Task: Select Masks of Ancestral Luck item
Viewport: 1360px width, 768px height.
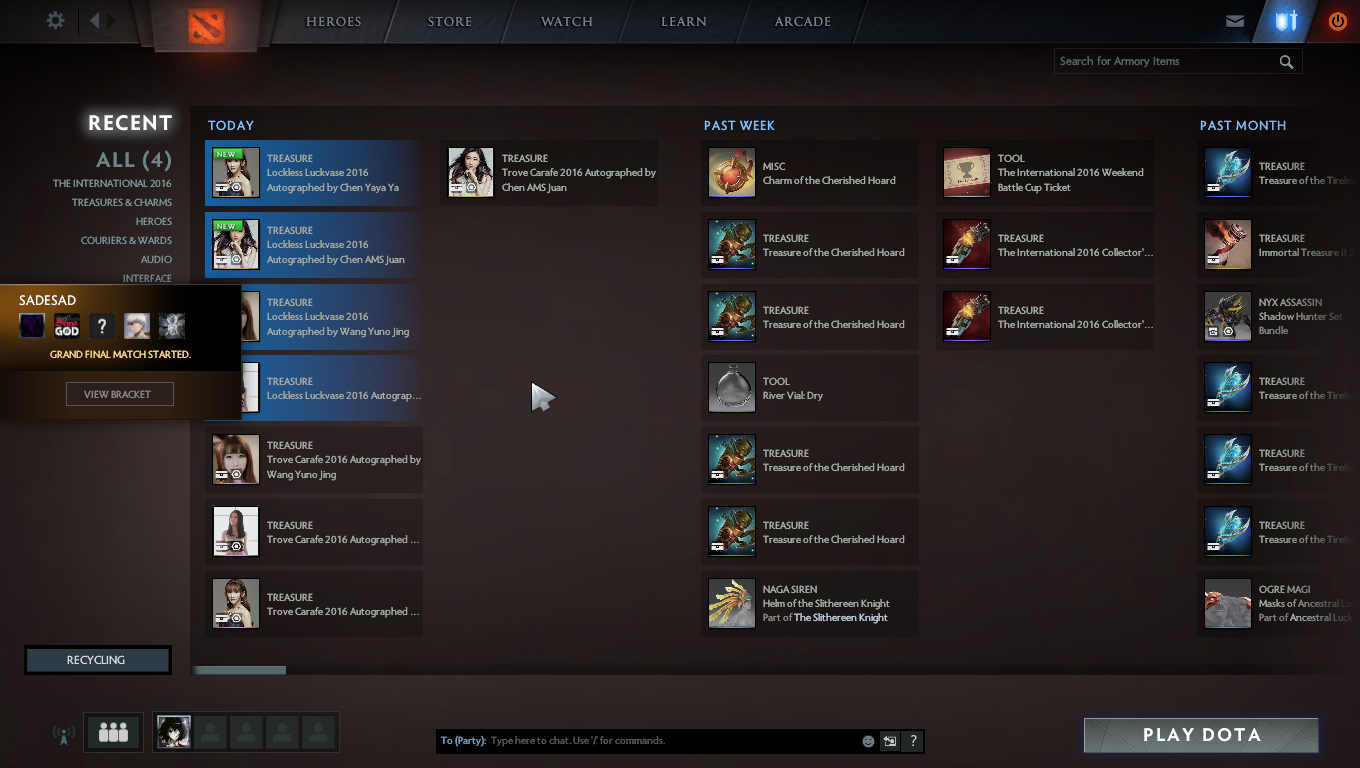Action: click(x=1279, y=604)
